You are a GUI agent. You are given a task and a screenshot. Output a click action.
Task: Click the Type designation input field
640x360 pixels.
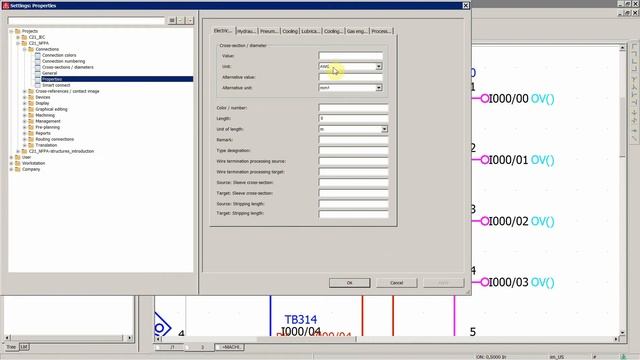[x=353, y=150]
